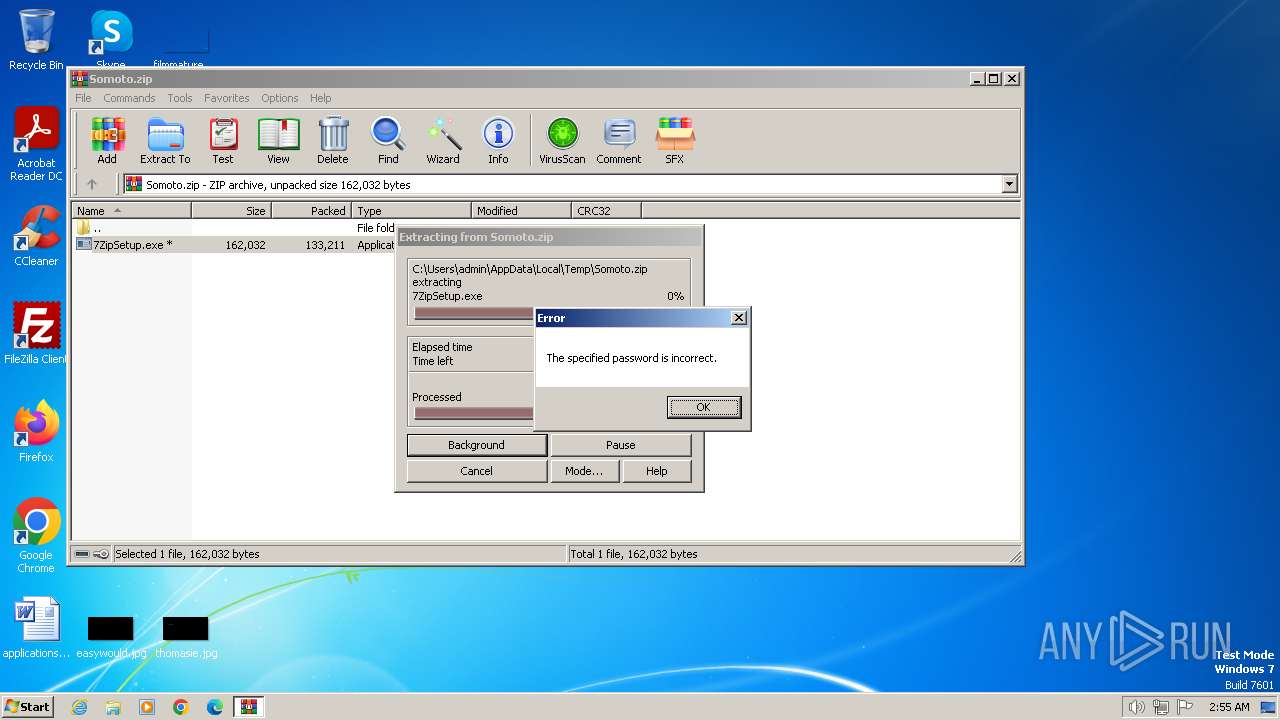
Task: Open the Help menu
Action: tap(320, 98)
